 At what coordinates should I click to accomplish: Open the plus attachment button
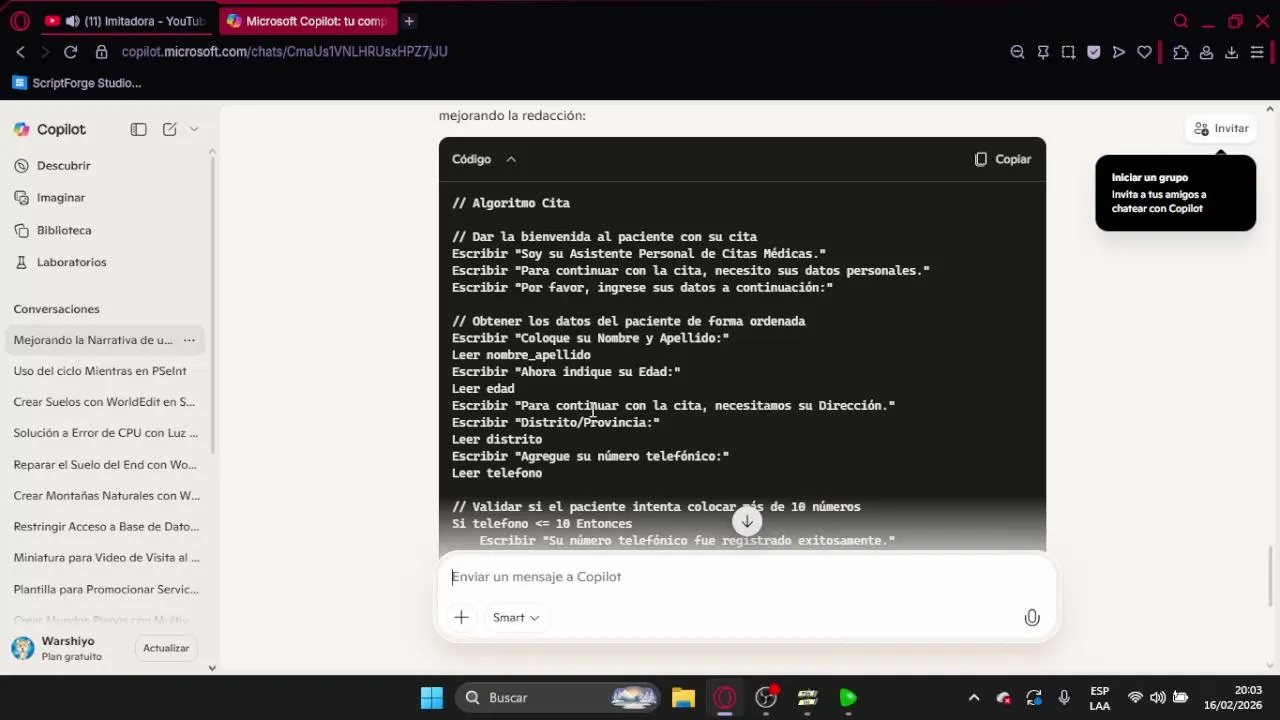tap(461, 618)
